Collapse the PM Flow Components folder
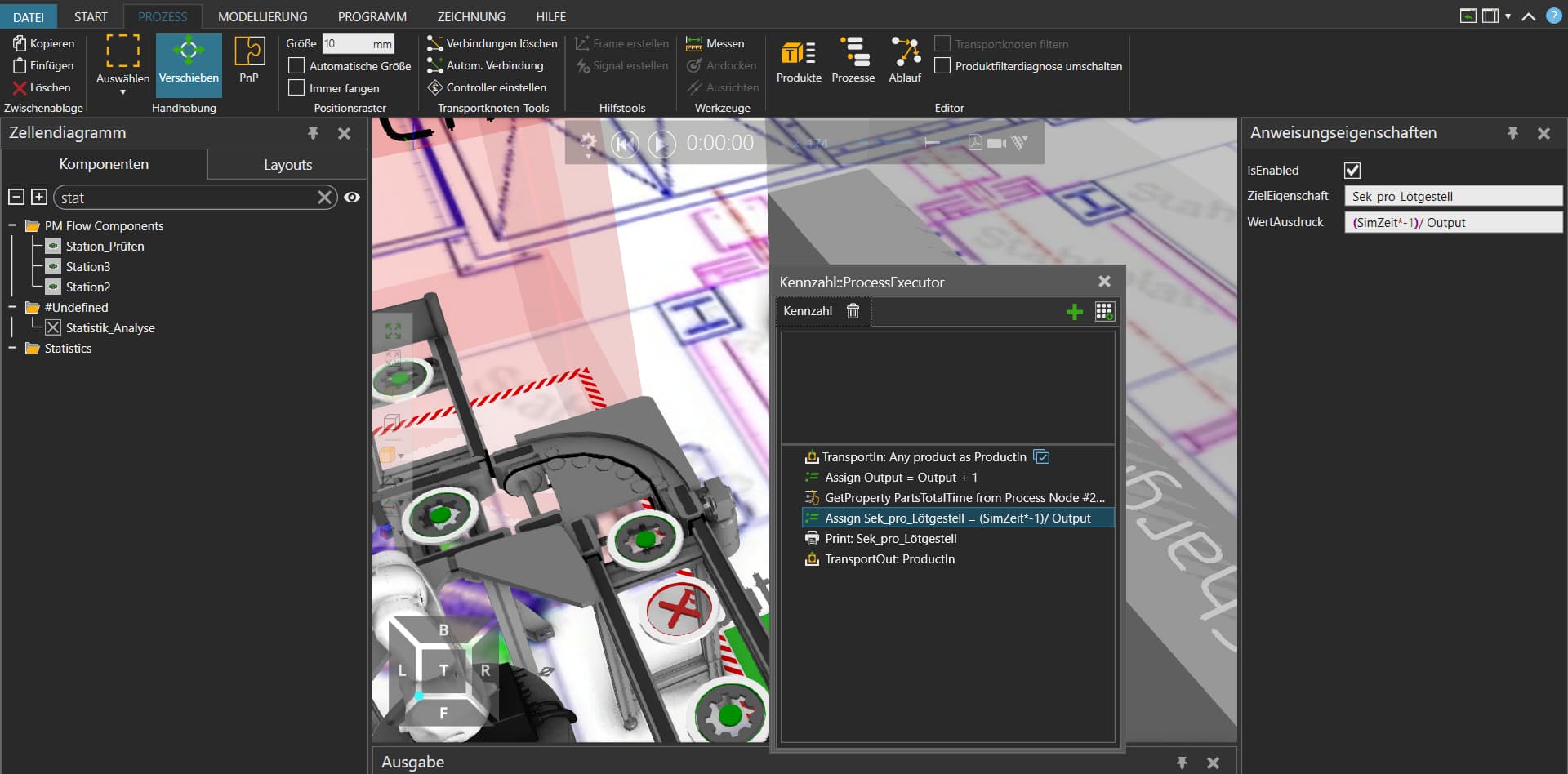Screen dimensions: 1568x774 click(x=12, y=226)
